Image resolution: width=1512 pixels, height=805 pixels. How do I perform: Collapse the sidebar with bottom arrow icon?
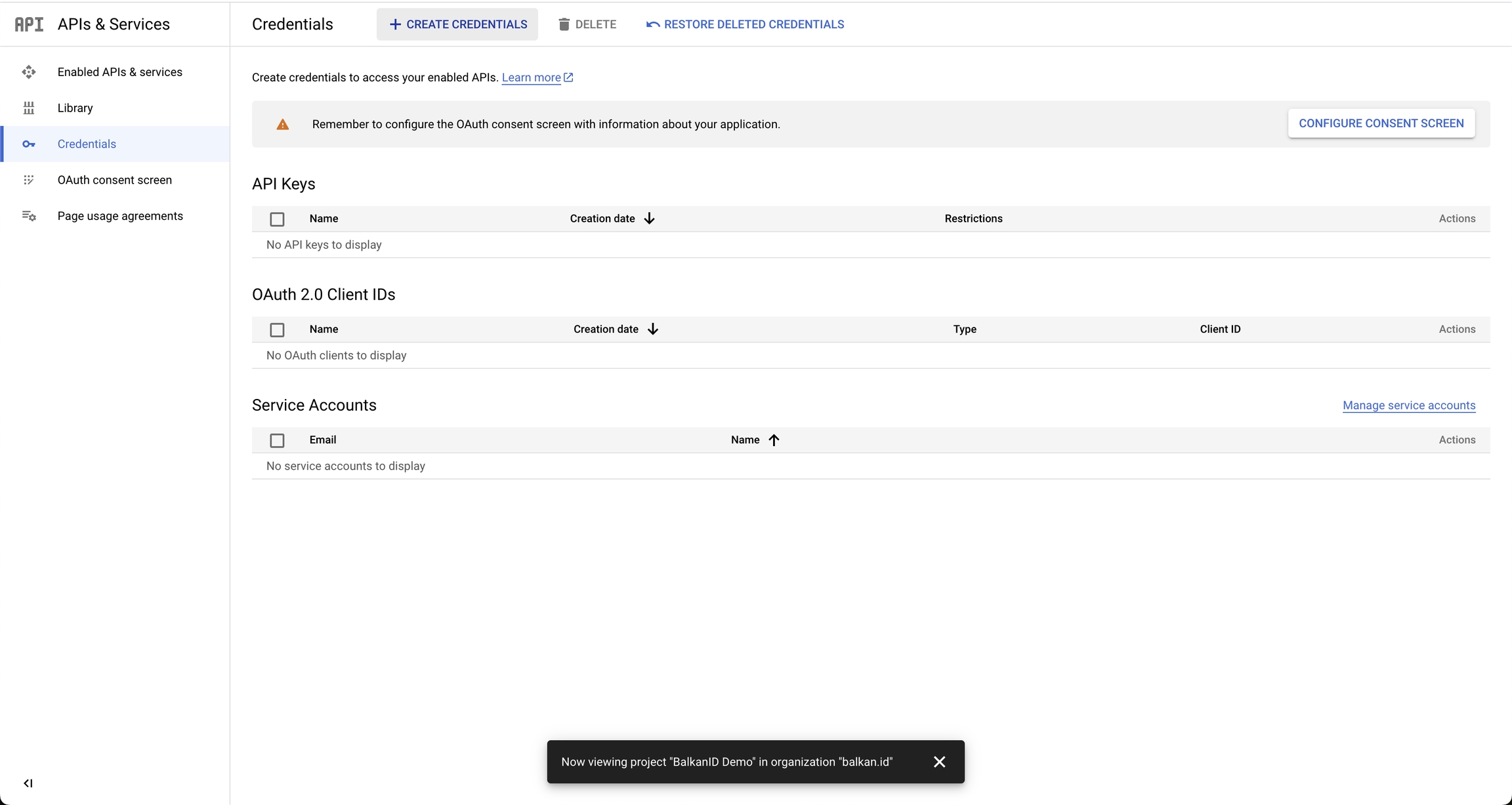click(x=28, y=783)
